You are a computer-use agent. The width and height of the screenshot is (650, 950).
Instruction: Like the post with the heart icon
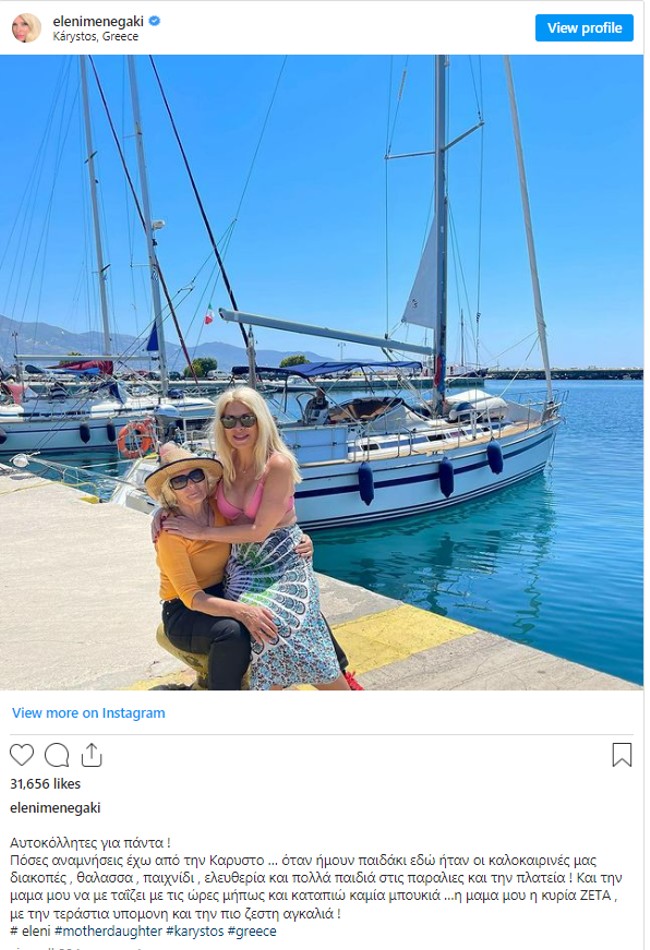point(22,755)
